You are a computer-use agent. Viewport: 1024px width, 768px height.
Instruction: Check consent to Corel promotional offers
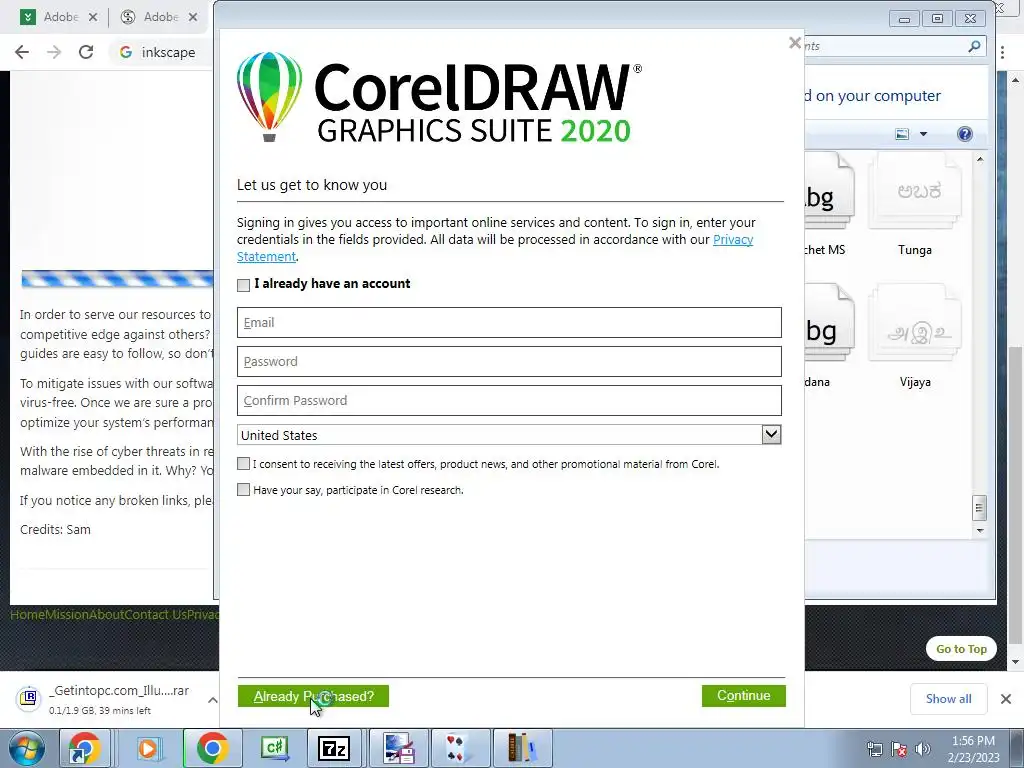244,464
